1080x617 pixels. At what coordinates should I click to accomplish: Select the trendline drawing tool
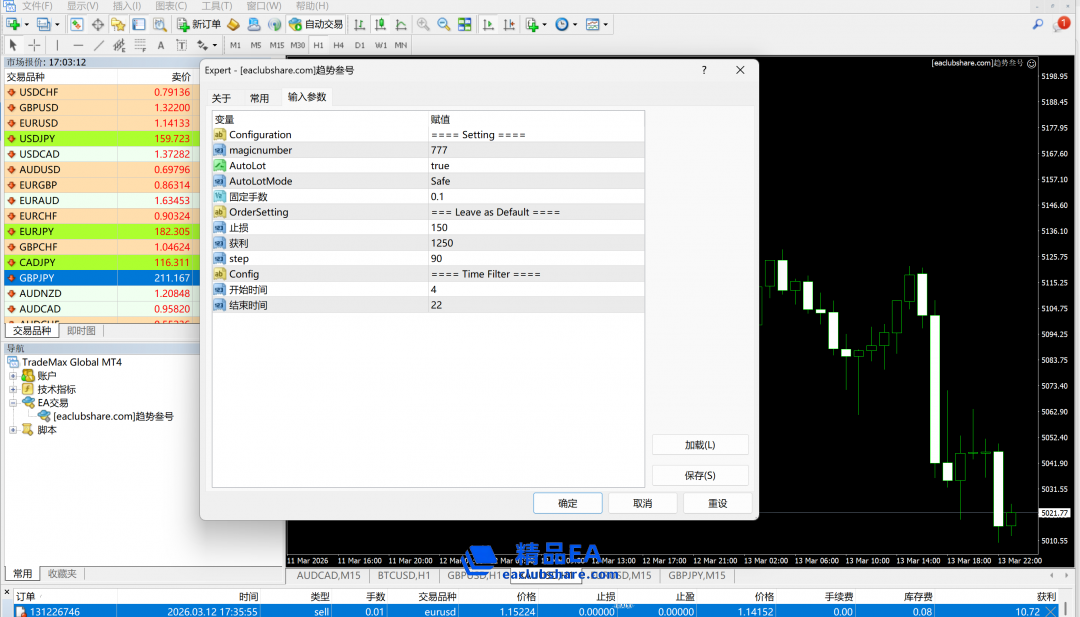pos(99,45)
